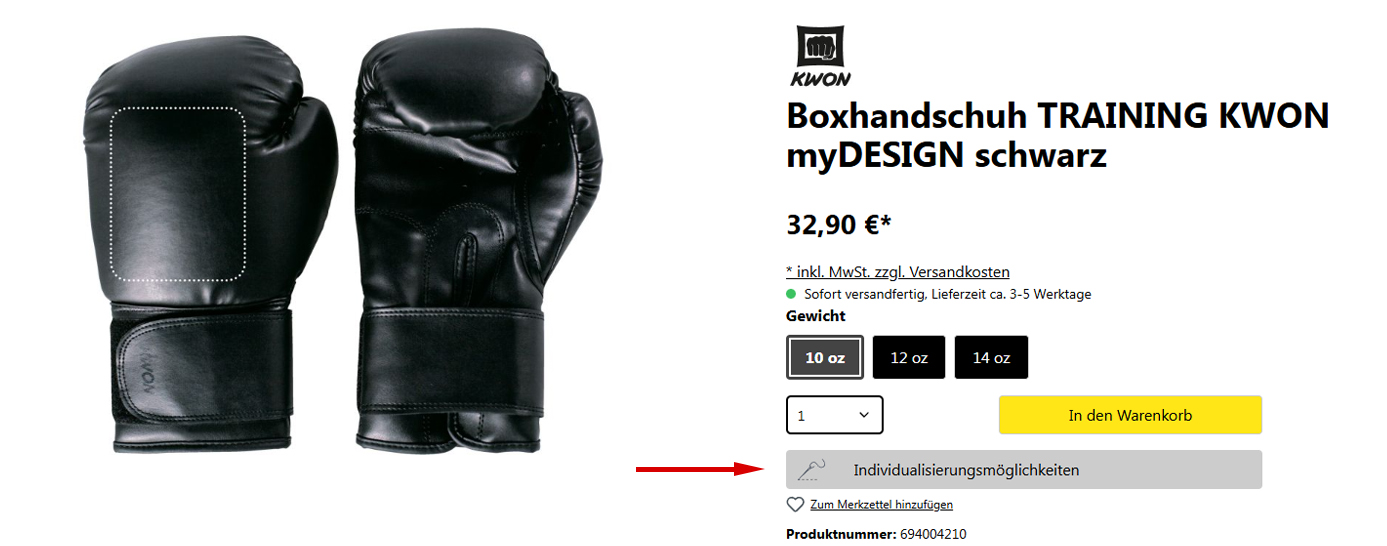The image size is (1387, 546).
Task: Open the inkl. MwSt. zzgl. Versandkosten link
Action: pos(898,272)
